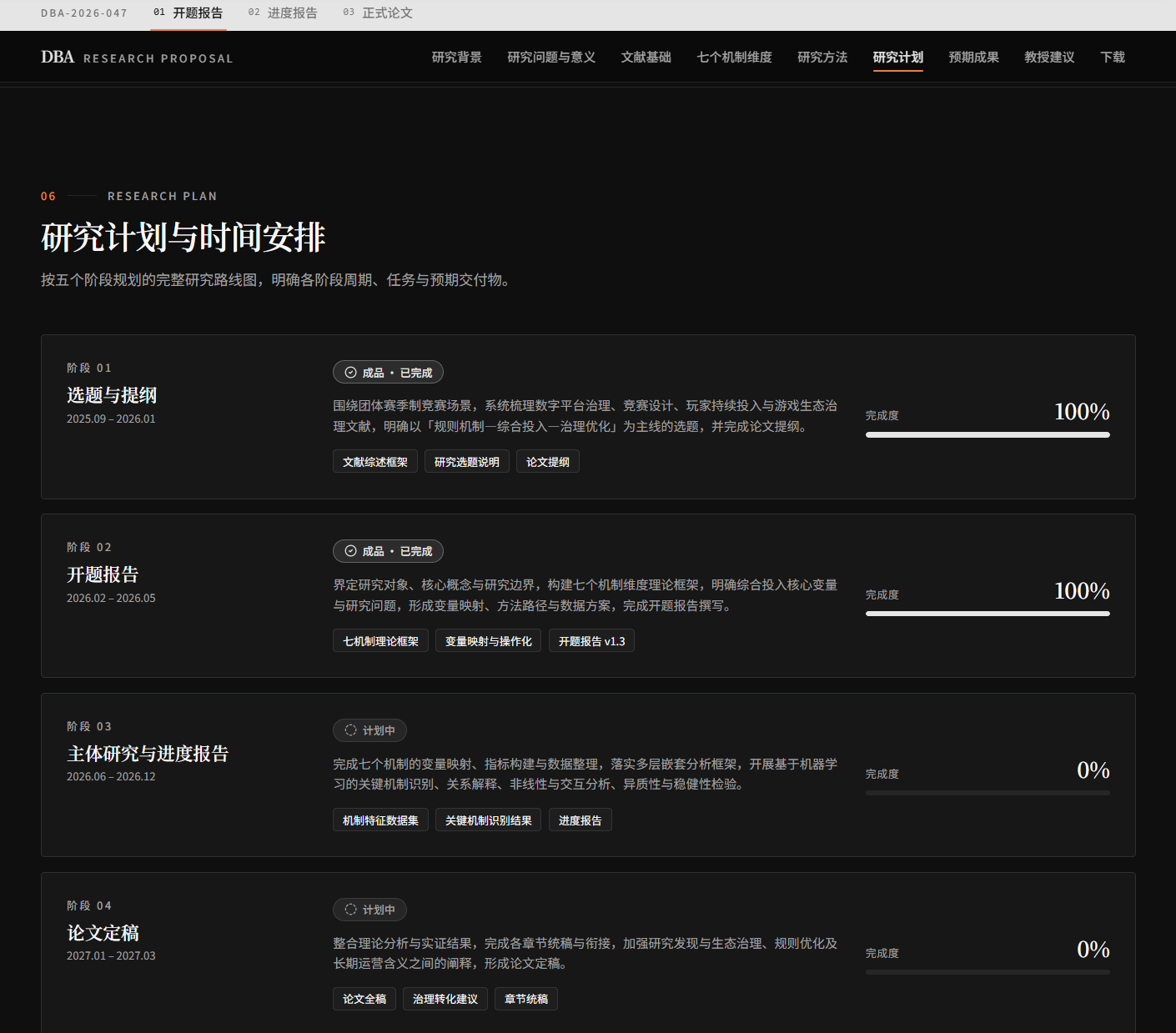The image size is (1176, 1033).
Task: Click the 文献综述框架 tag
Action: (375, 462)
